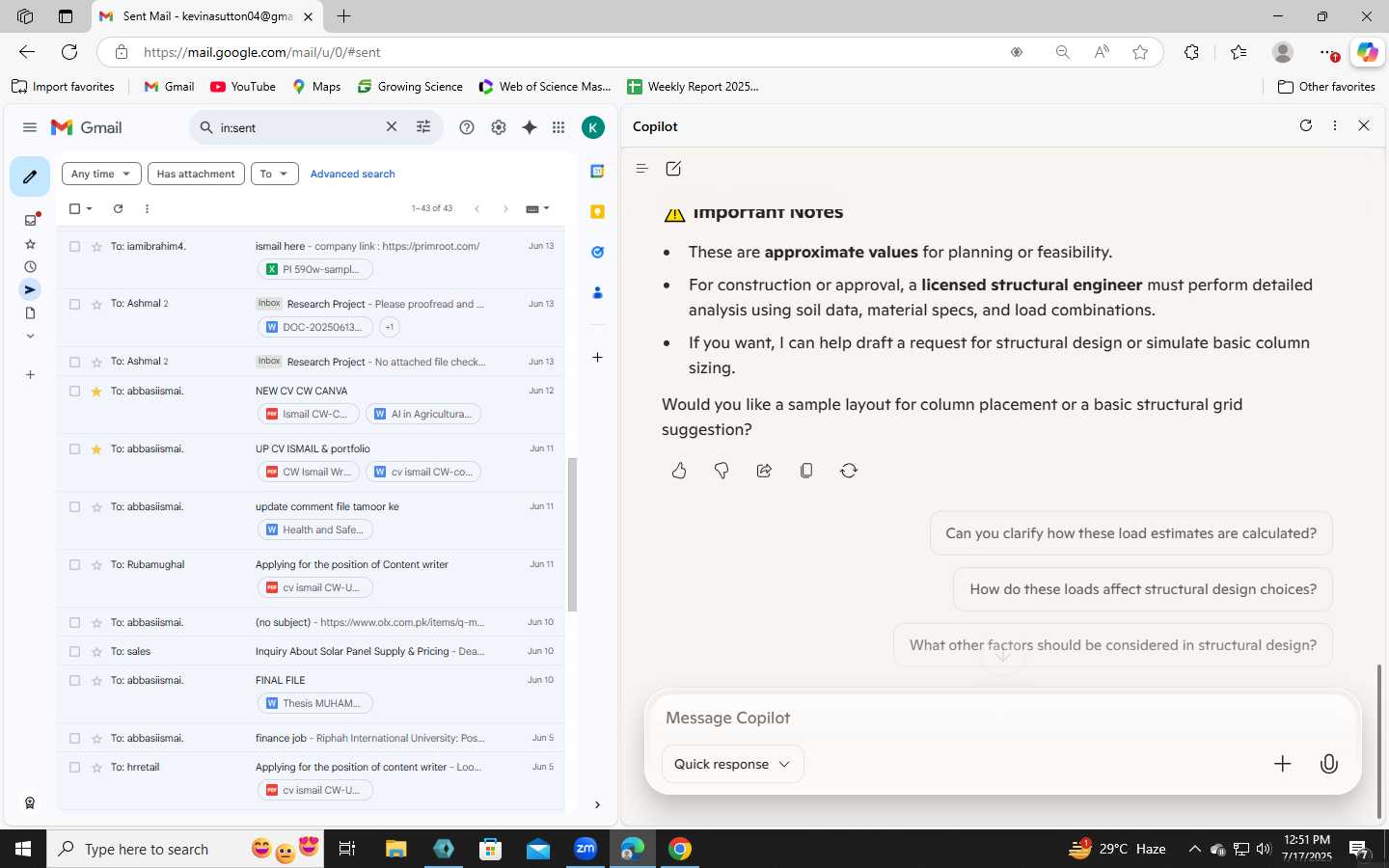1389x868 pixels.
Task: Refresh the Copilot pane
Action: (1306, 125)
